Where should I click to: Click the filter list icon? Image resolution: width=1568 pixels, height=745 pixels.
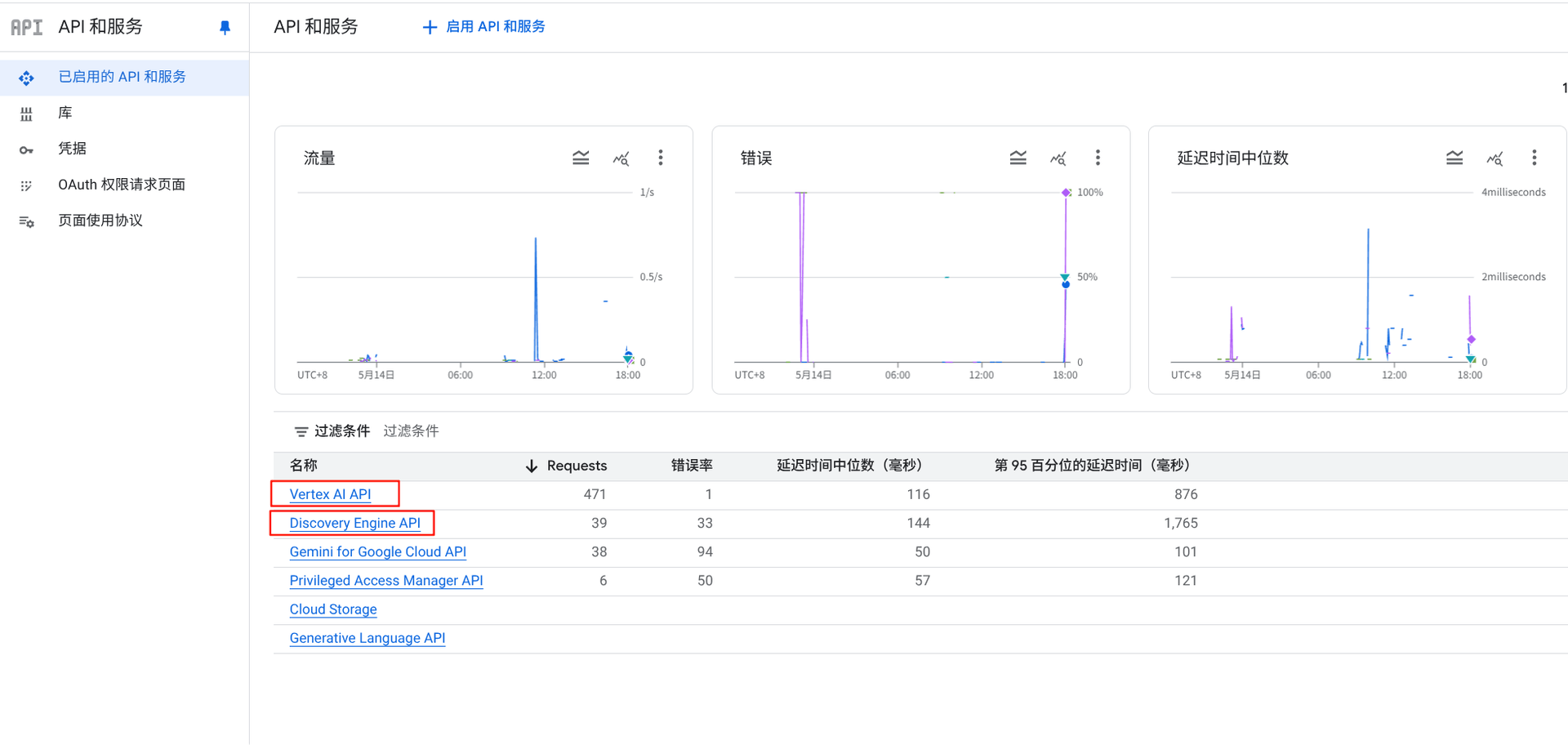301,431
